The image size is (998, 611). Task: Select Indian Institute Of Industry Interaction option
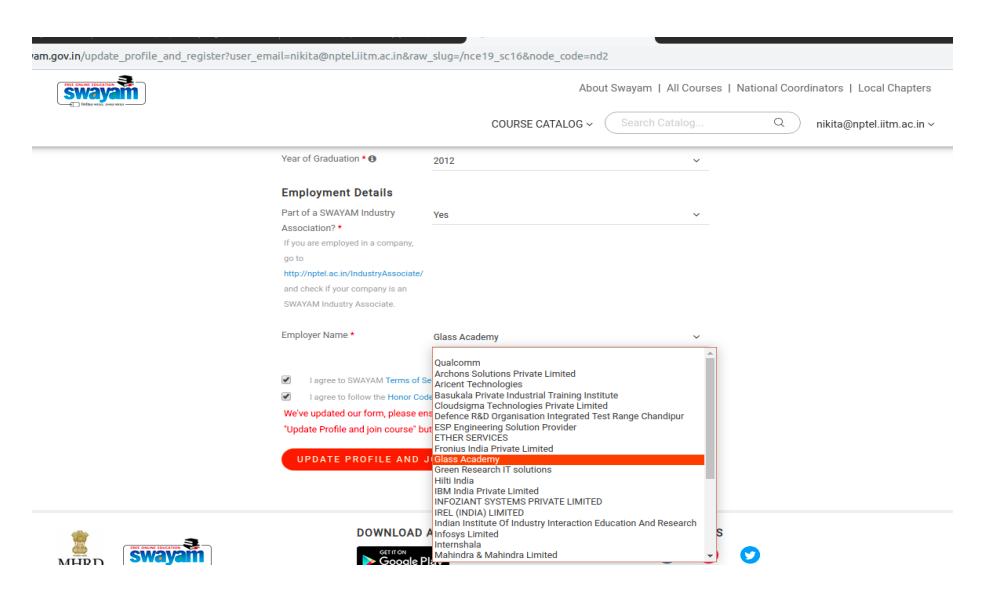[569, 523]
